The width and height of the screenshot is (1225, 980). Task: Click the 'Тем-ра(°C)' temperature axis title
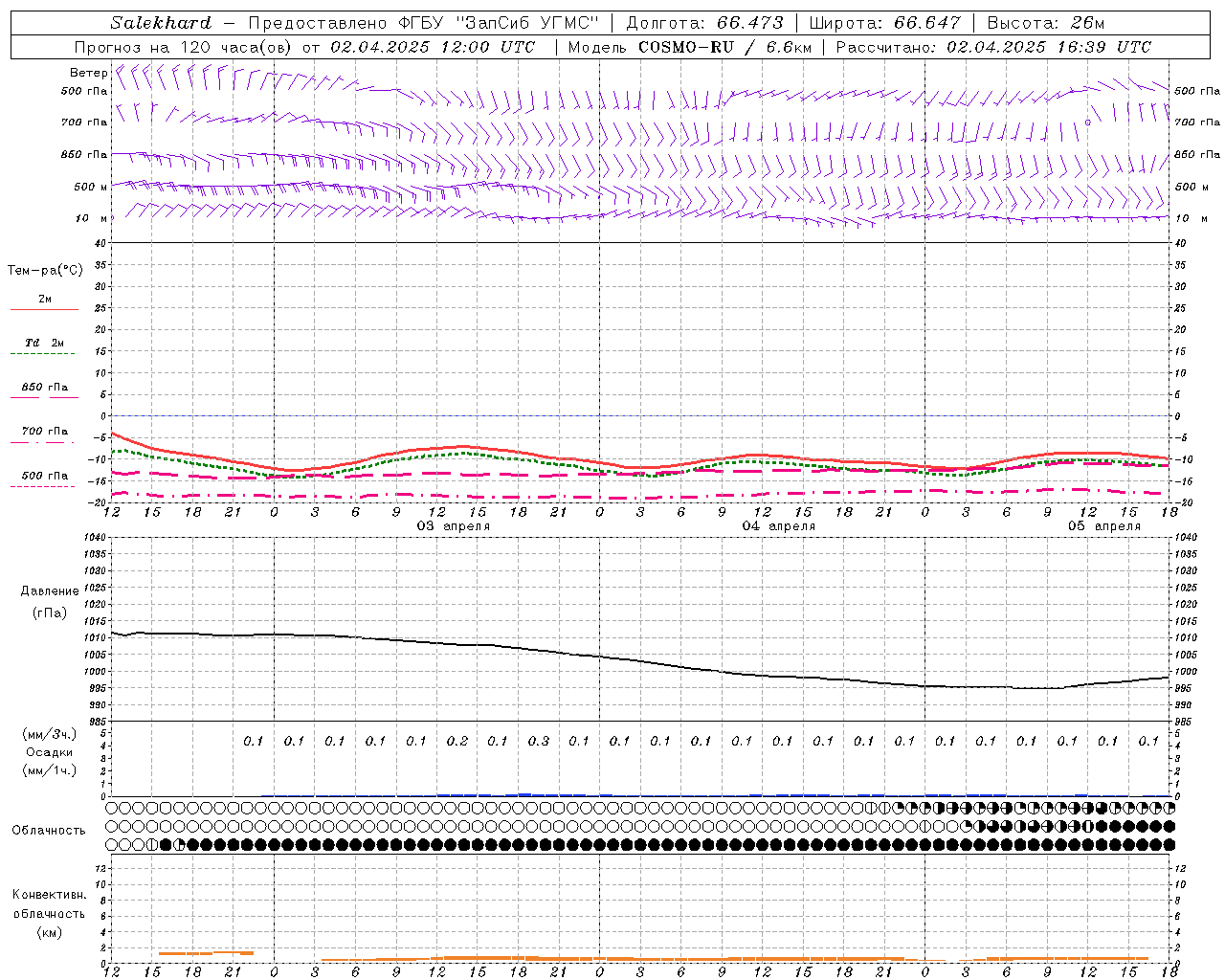(x=45, y=271)
